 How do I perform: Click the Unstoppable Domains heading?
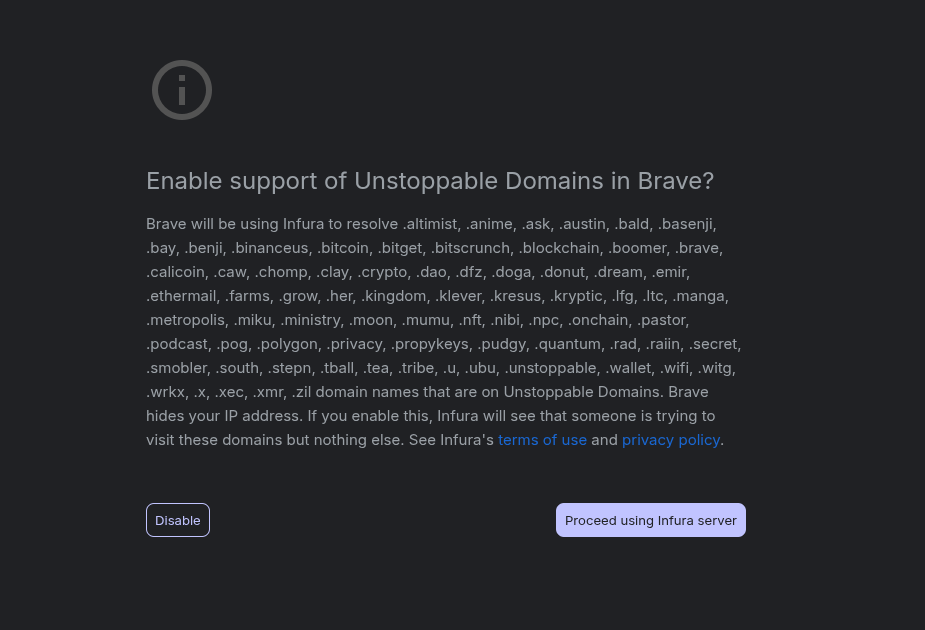pos(430,181)
